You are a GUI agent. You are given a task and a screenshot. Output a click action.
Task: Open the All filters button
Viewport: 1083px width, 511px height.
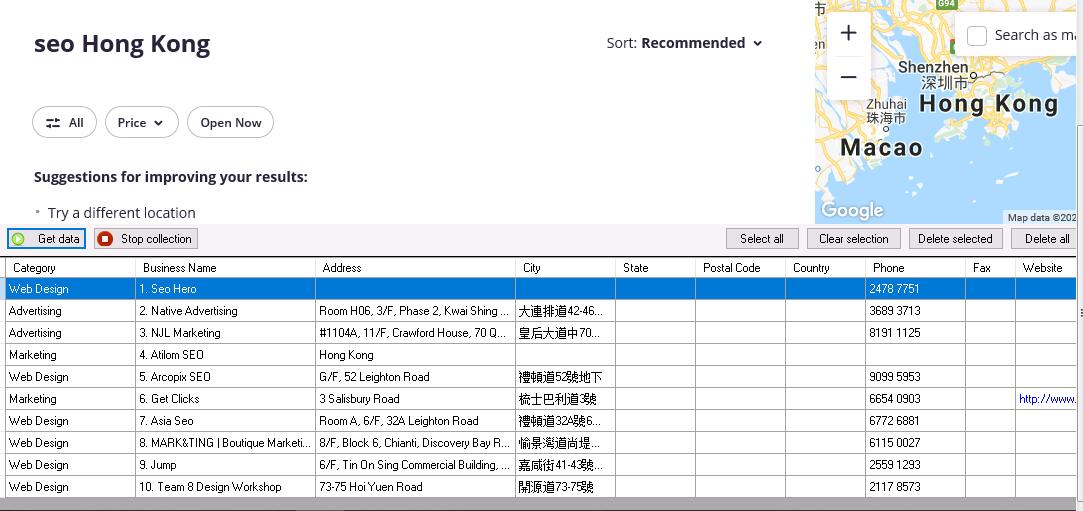(64, 122)
